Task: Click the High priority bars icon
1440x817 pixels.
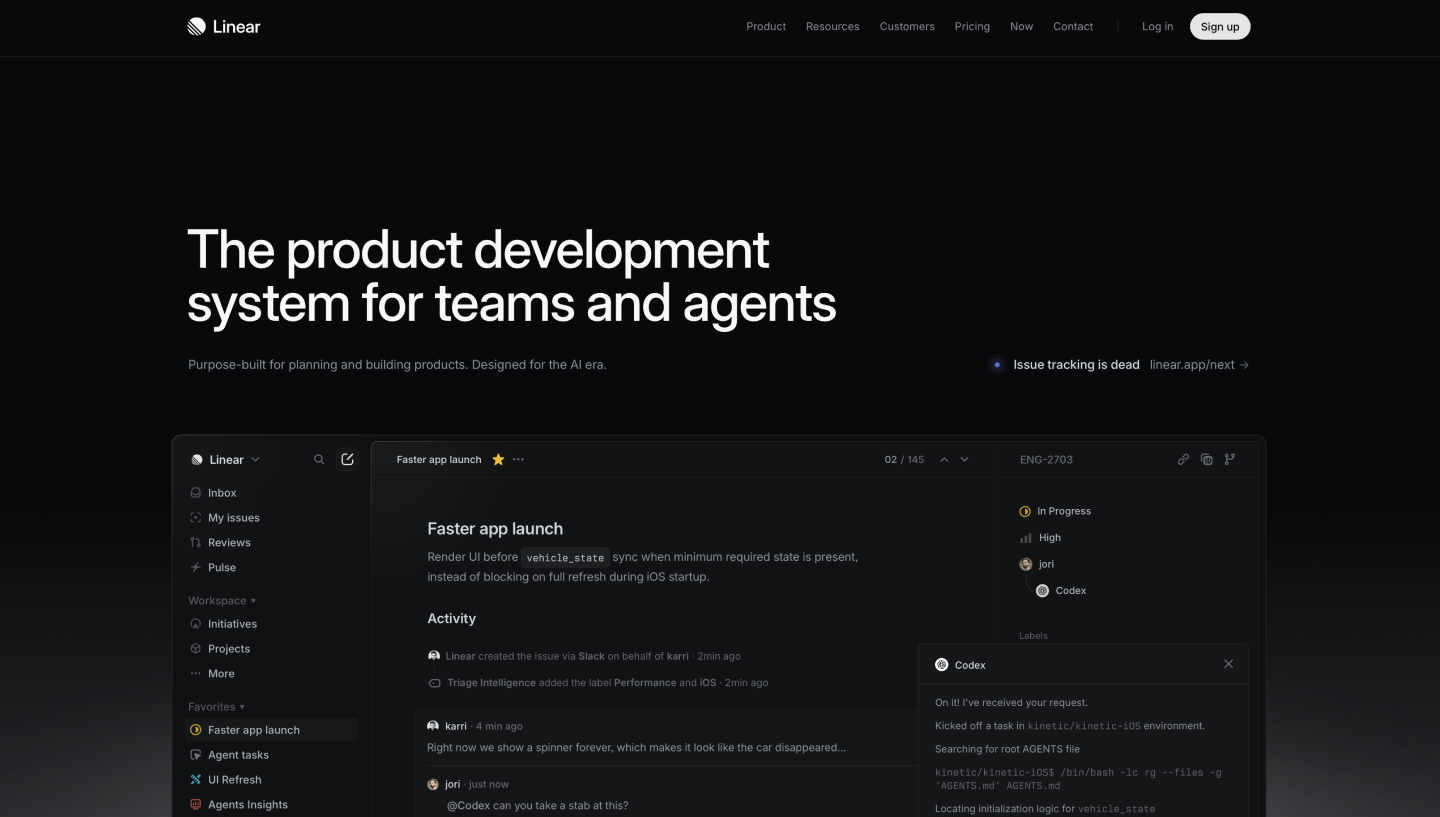Action: pyautogui.click(x=1025, y=538)
